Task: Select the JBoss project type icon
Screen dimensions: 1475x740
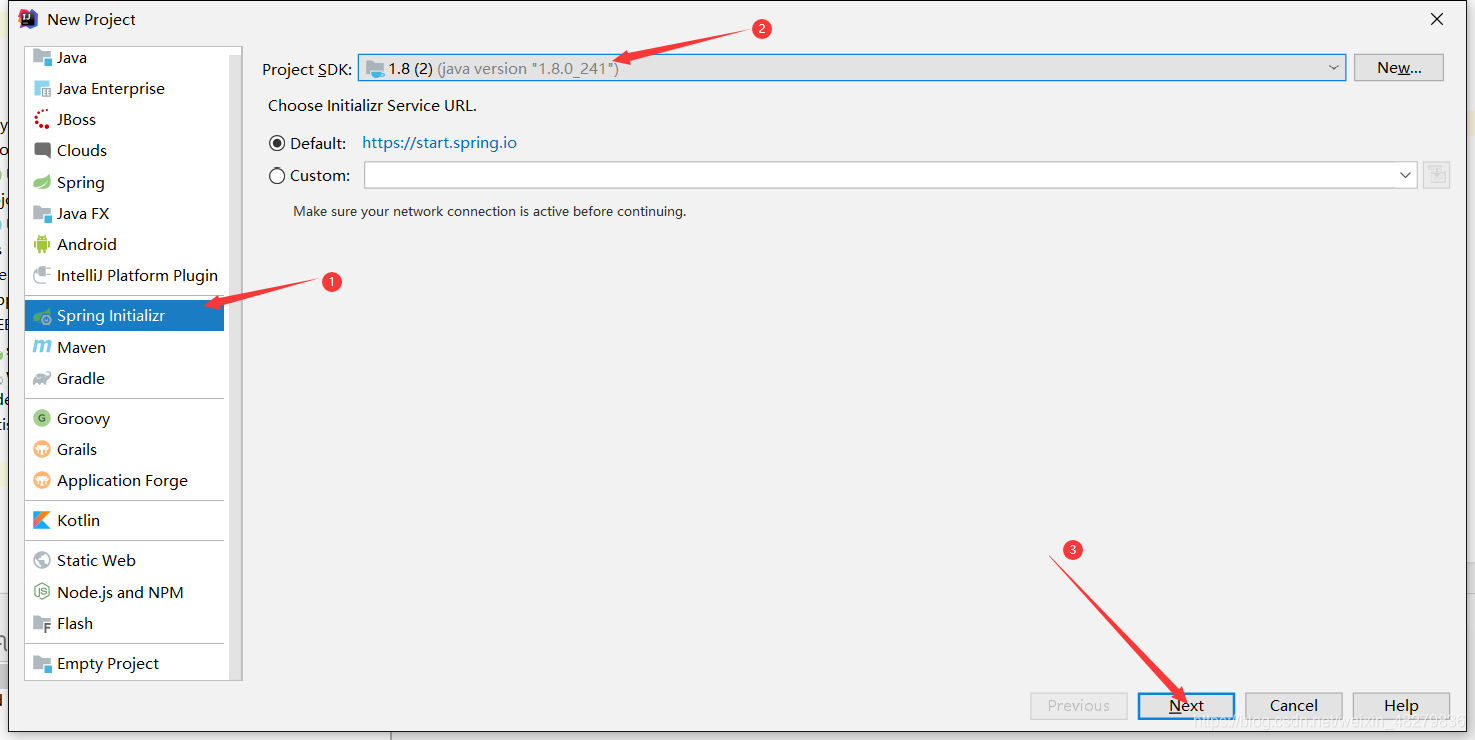Action: [x=42, y=119]
